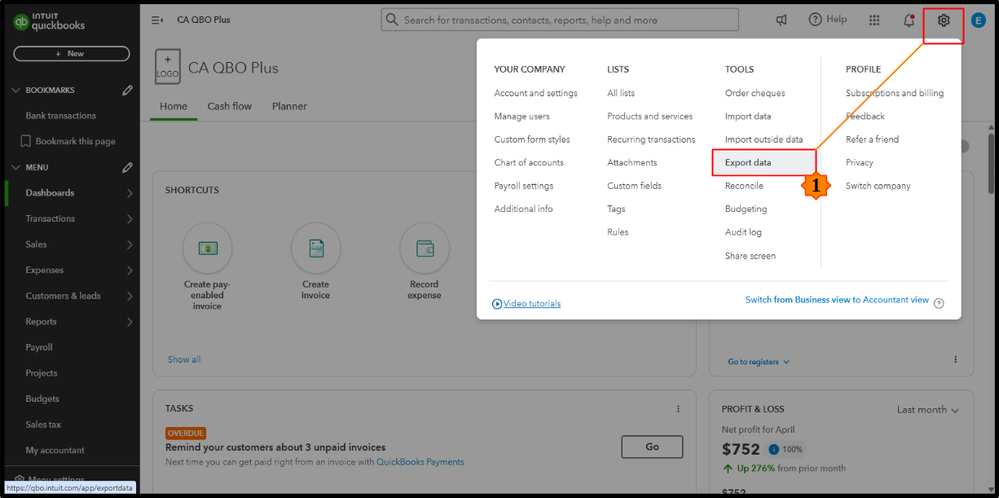Viewport: 999px width, 498px height.
Task: Select the Home tab
Action: point(173,106)
